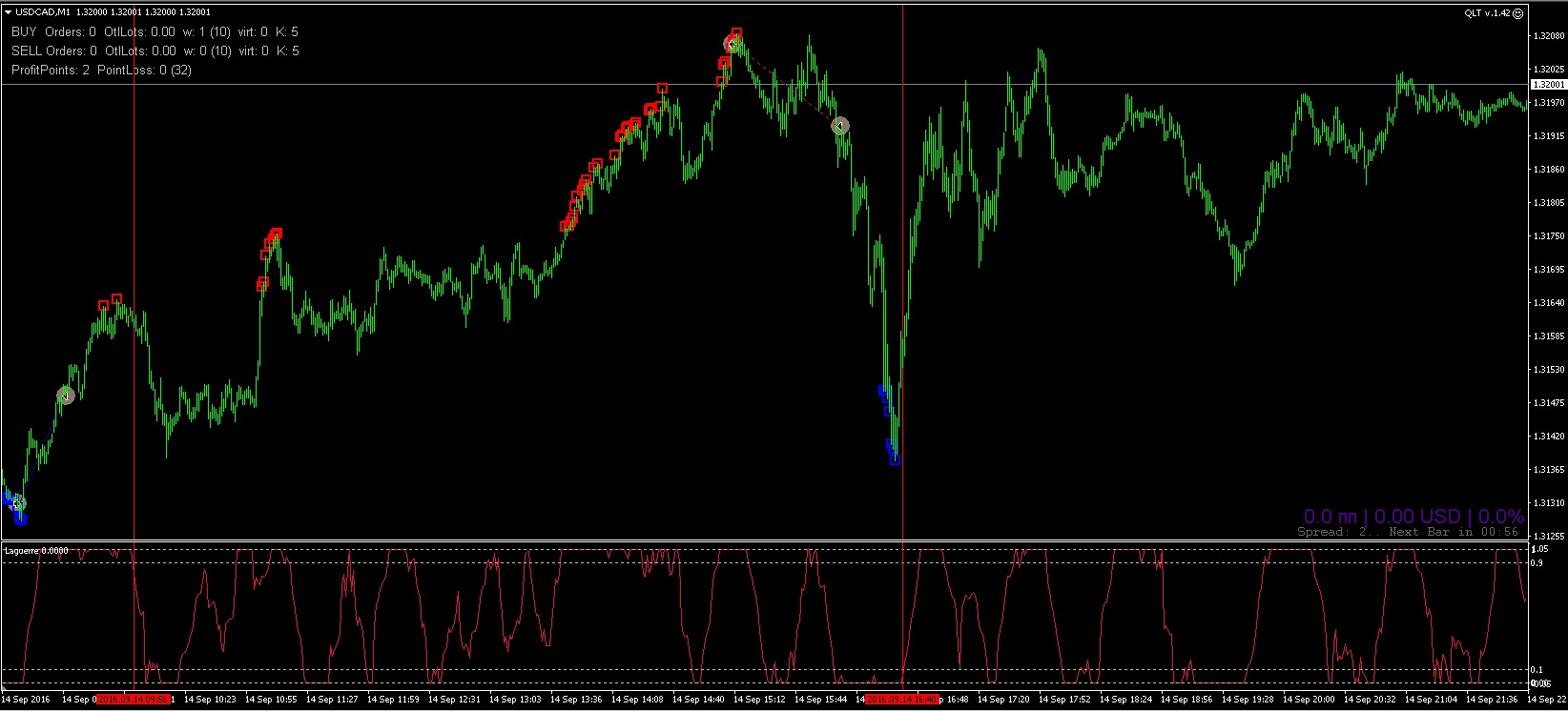Screen dimensions: 1568x712
Task: Click the 1.31750 price scale label
Action: pos(1549,236)
